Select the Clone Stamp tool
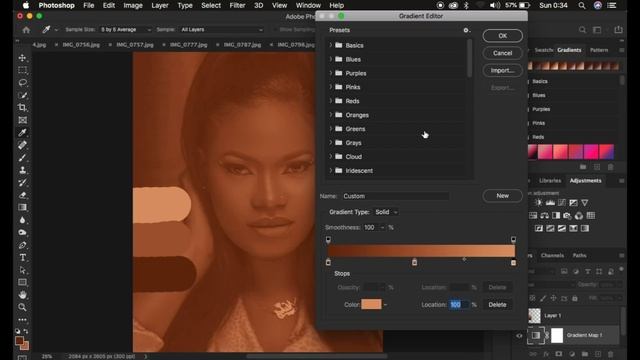The image size is (640, 360). 22,170
